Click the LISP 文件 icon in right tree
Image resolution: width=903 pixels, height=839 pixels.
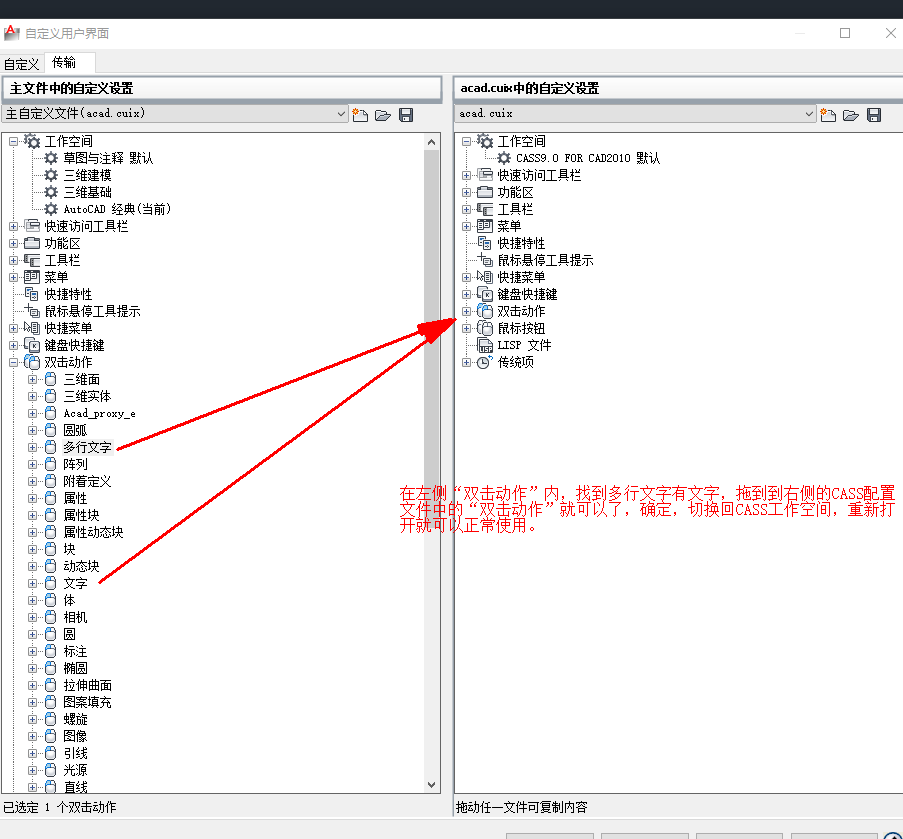tap(485, 346)
